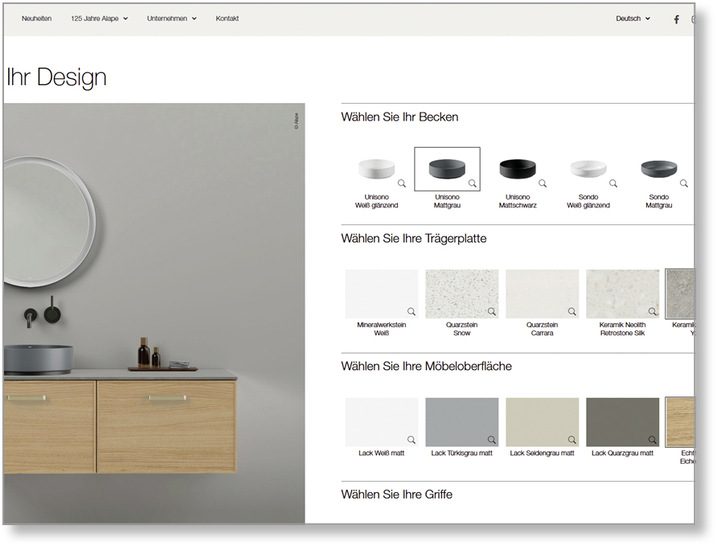
Task: Click magnifier on Sondo Weiß glänzend basin
Action: click(x=613, y=184)
